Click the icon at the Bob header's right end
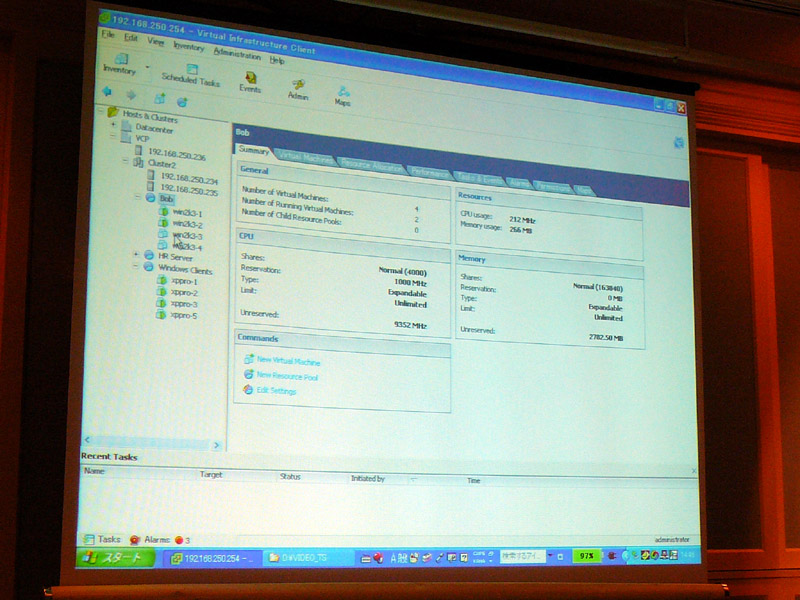800x600 pixels. (x=679, y=143)
